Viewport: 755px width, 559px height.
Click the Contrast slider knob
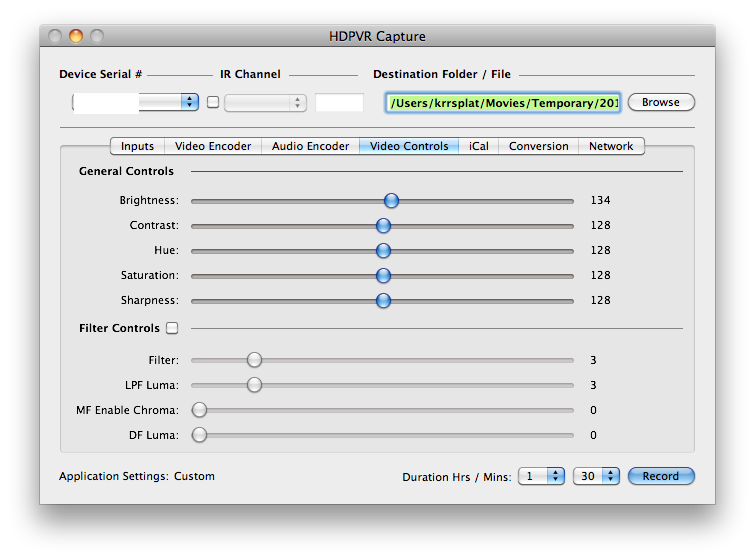383,225
